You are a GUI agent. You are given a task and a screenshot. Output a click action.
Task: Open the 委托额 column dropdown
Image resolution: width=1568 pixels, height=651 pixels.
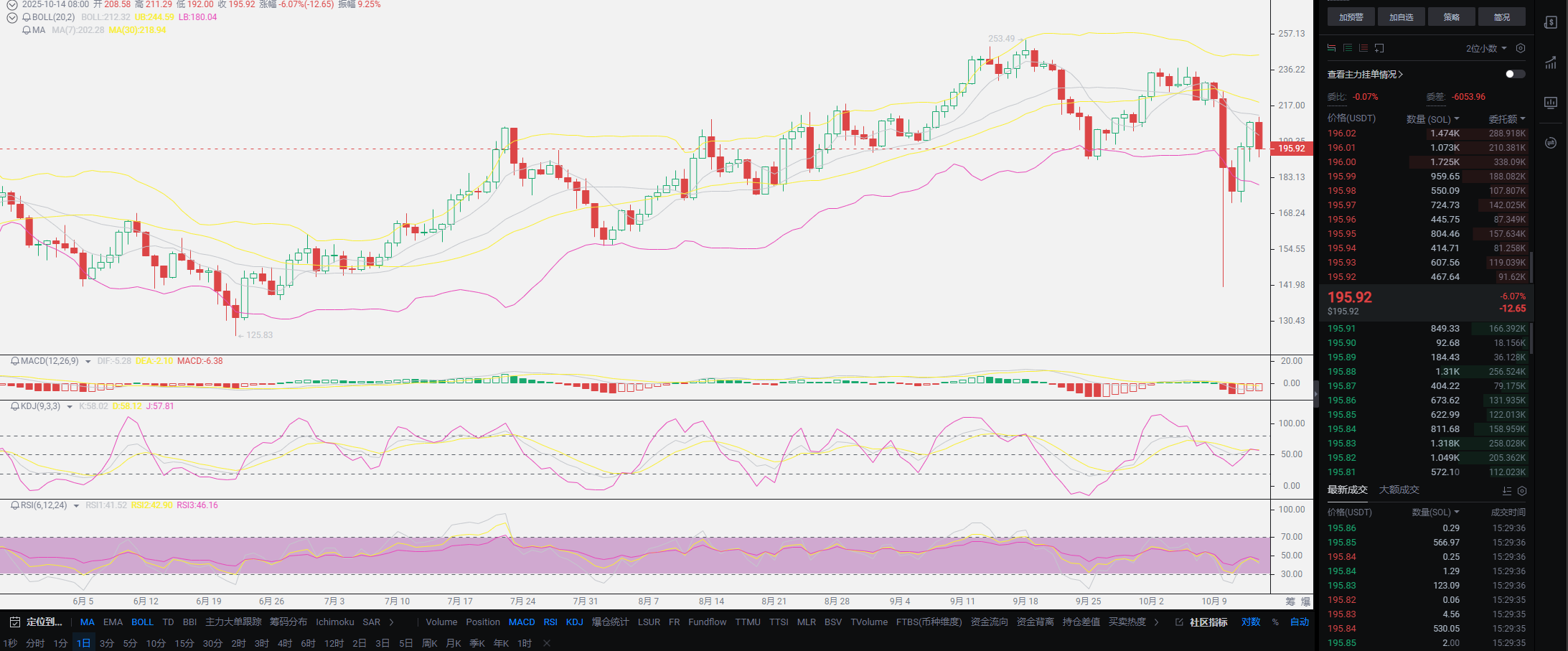(1506, 119)
